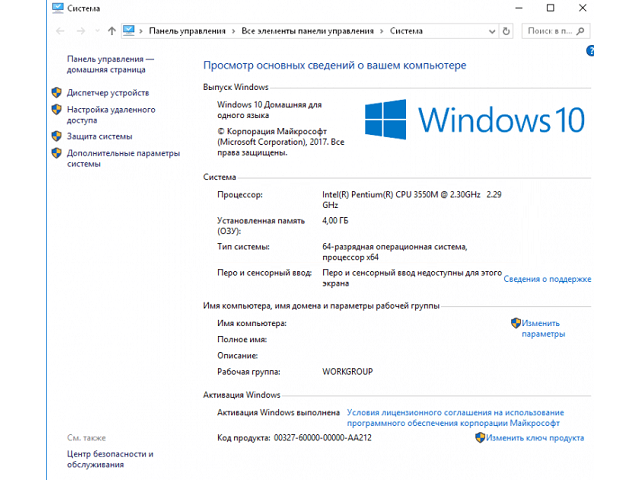Screen dimensions: 640x480
Task: Expand chevron after Все элементы панели управления
Action: [382, 31]
